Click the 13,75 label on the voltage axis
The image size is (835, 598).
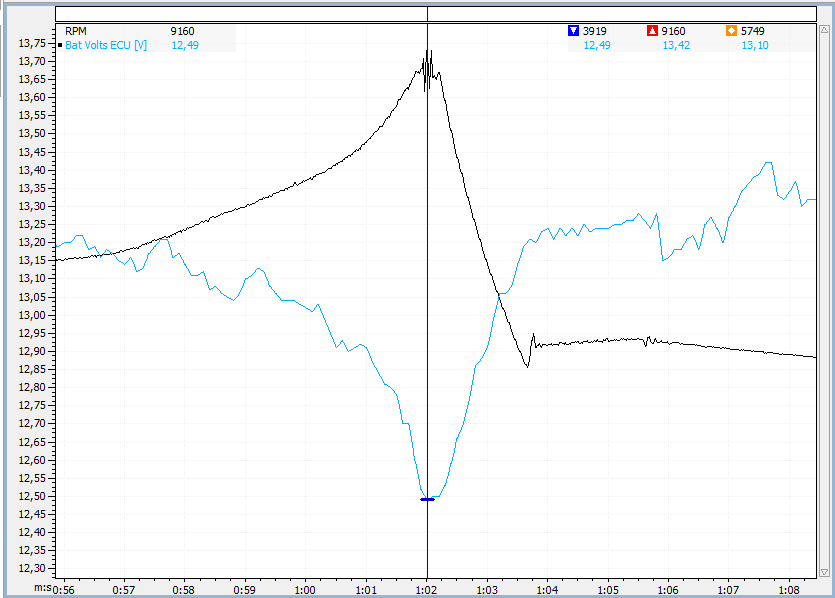point(32,43)
